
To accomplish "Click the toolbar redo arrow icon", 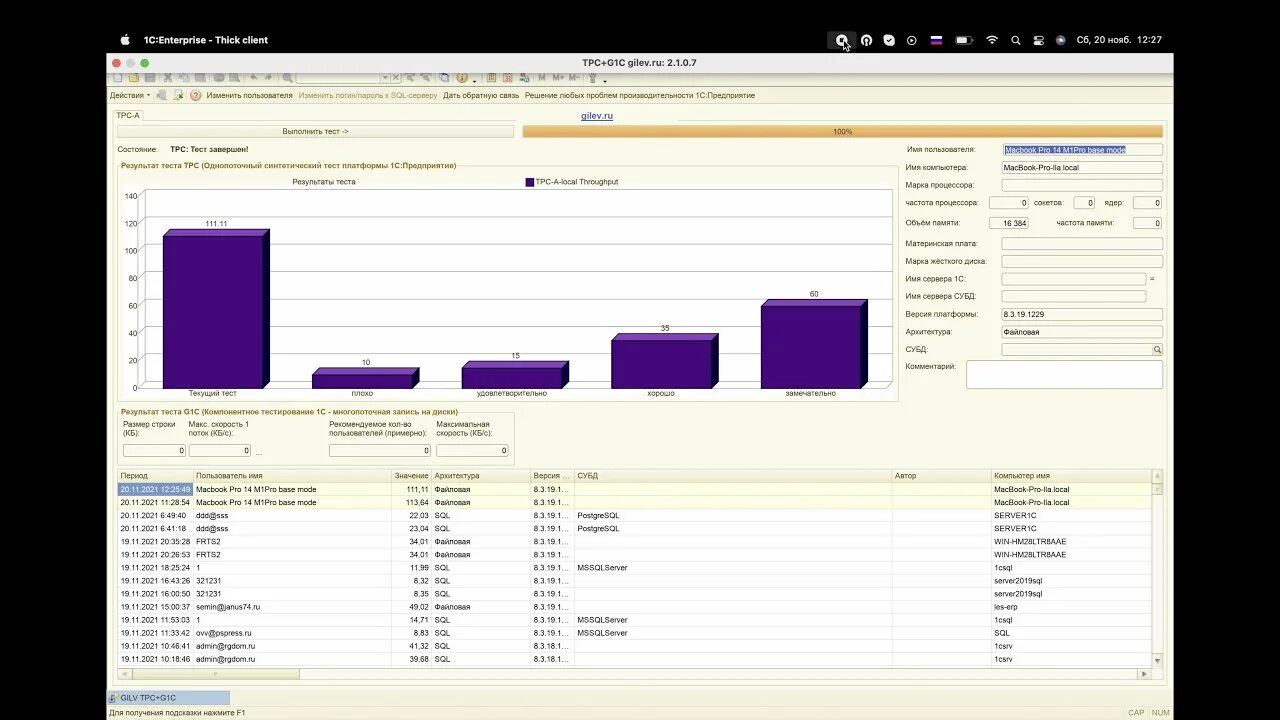I will click(x=268, y=77).
